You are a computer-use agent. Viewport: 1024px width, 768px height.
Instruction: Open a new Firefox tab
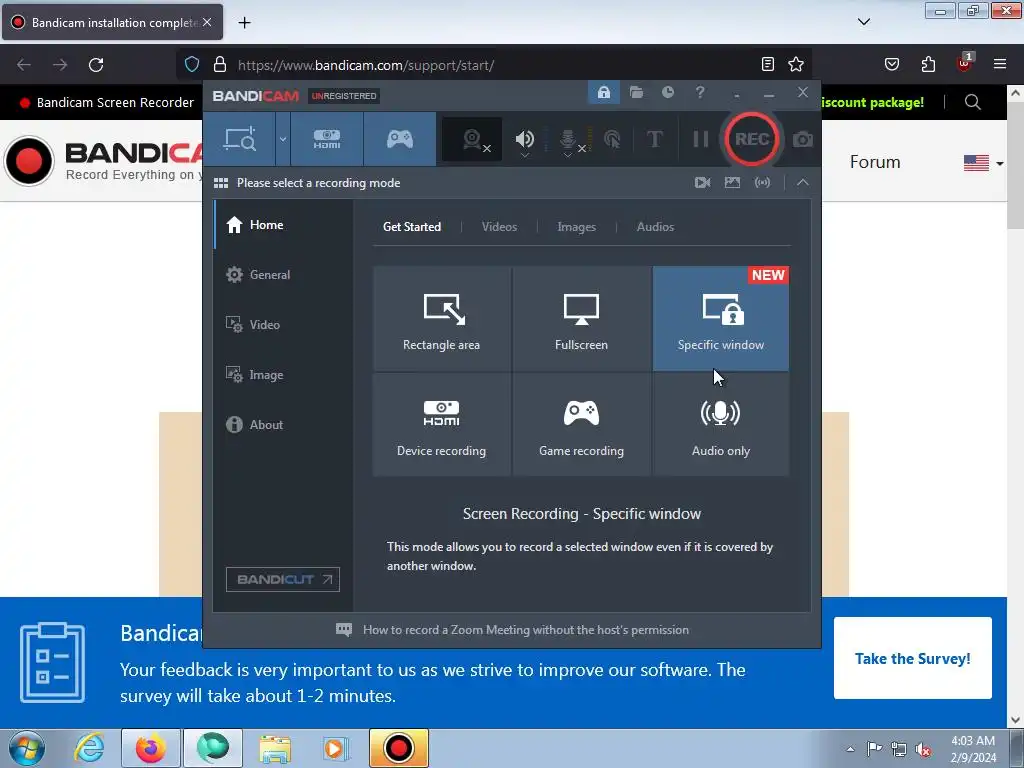[244, 23]
